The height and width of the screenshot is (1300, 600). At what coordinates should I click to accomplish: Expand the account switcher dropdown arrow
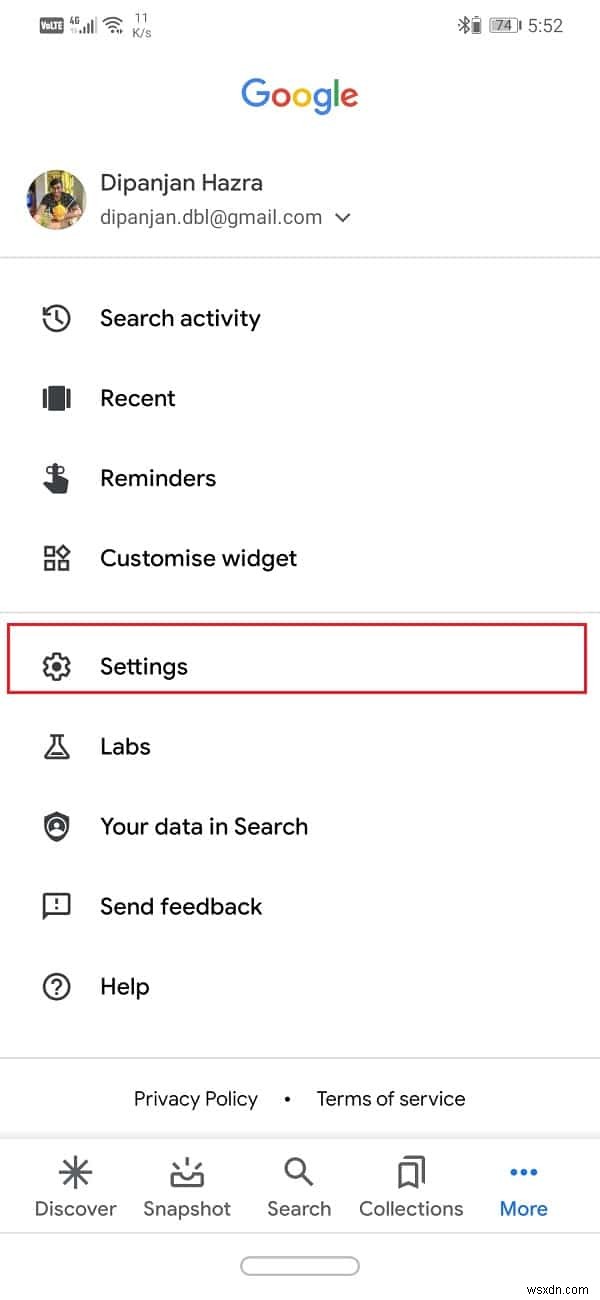click(x=343, y=217)
